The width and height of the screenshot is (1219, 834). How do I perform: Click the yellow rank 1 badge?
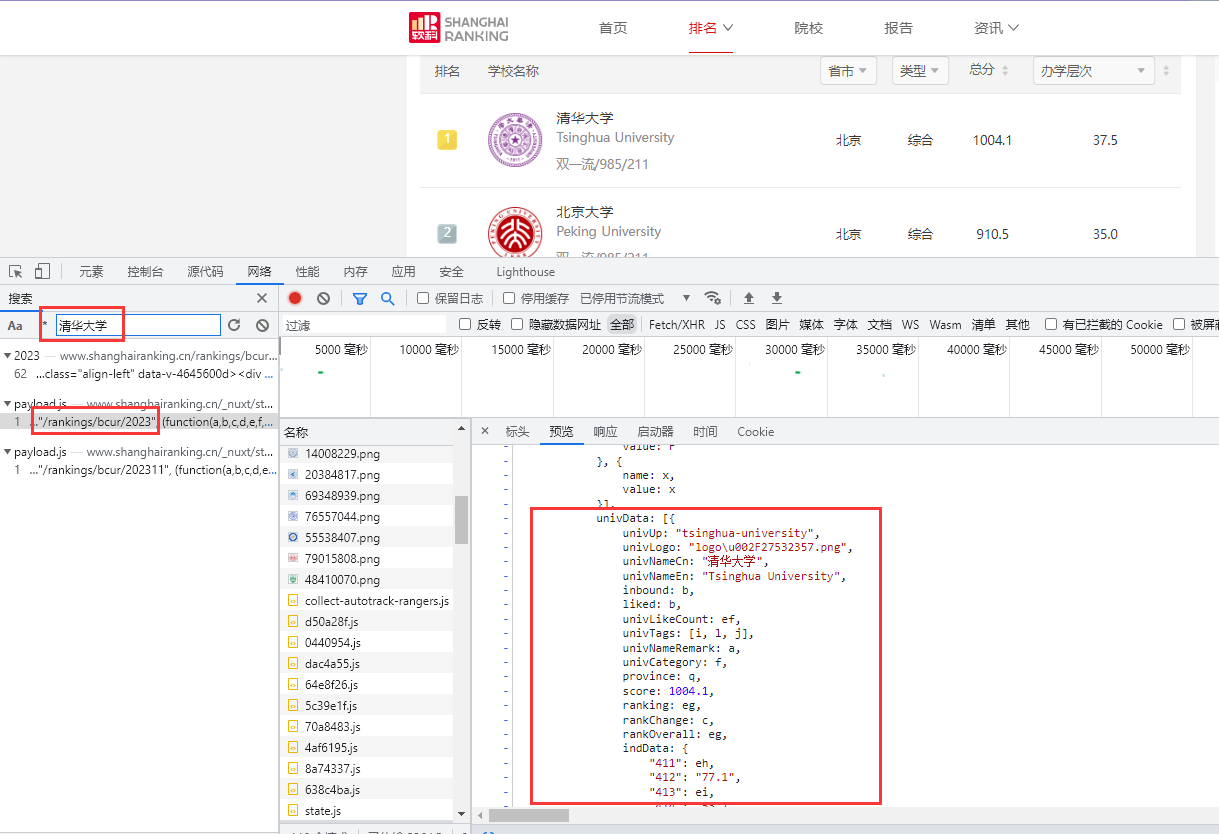click(x=447, y=140)
